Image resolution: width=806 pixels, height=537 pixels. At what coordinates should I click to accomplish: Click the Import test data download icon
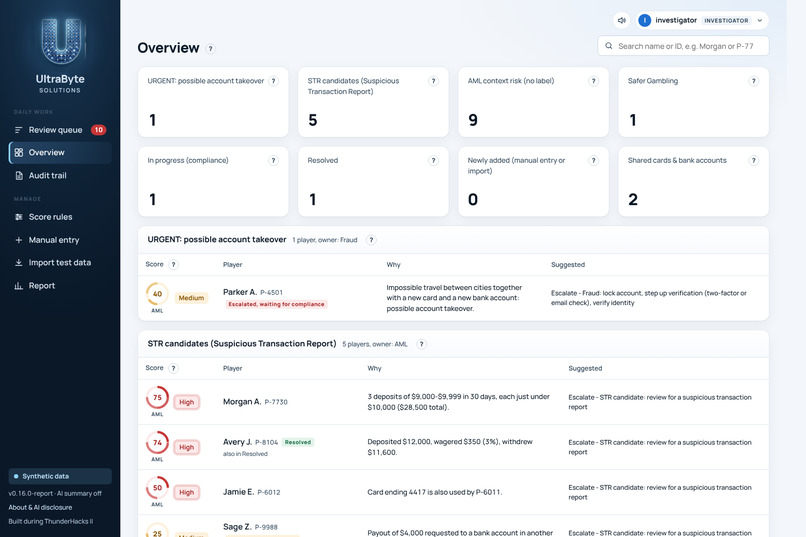click(x=19, y=263)
